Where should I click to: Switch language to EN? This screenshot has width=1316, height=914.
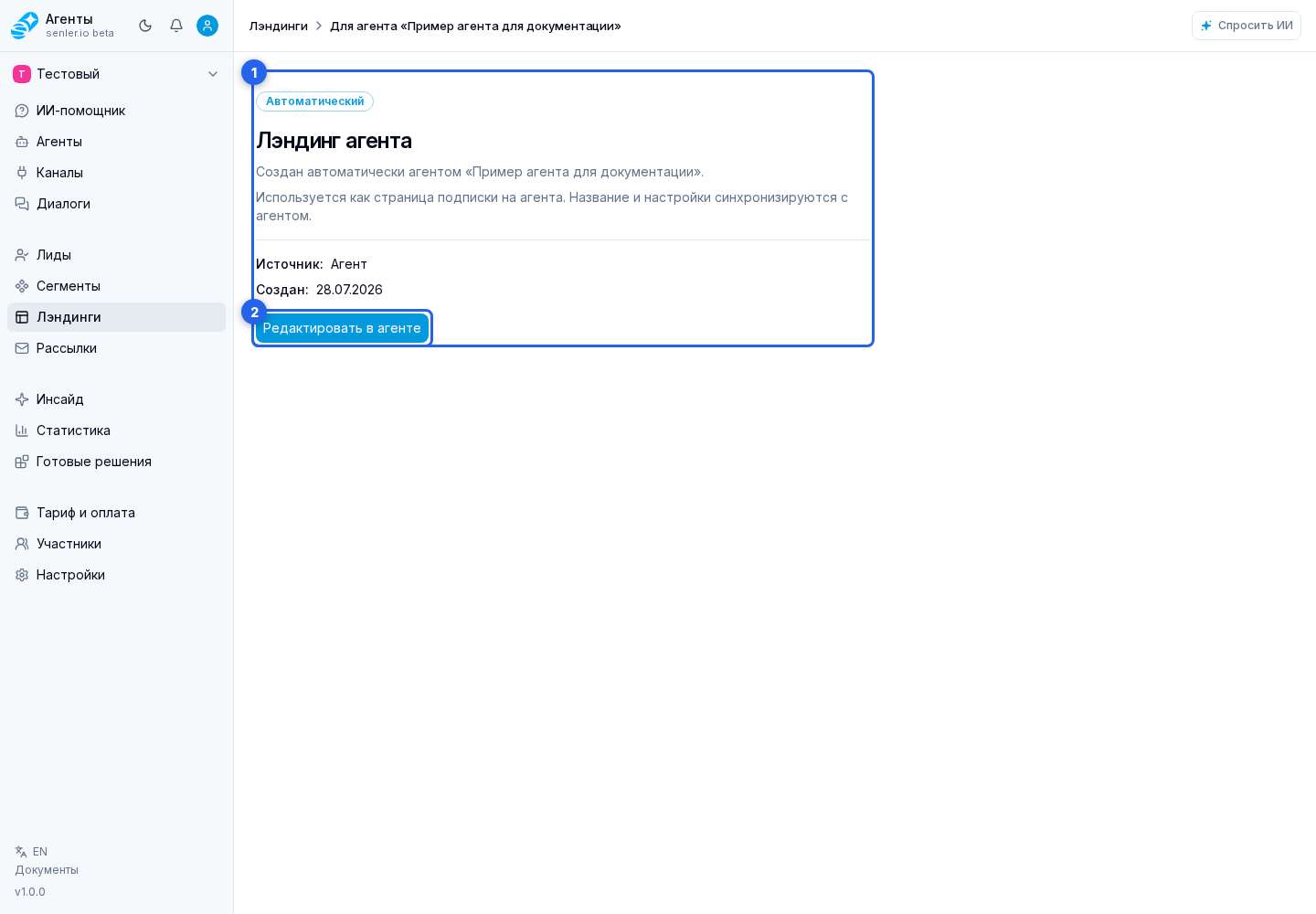tap(31, 852)
